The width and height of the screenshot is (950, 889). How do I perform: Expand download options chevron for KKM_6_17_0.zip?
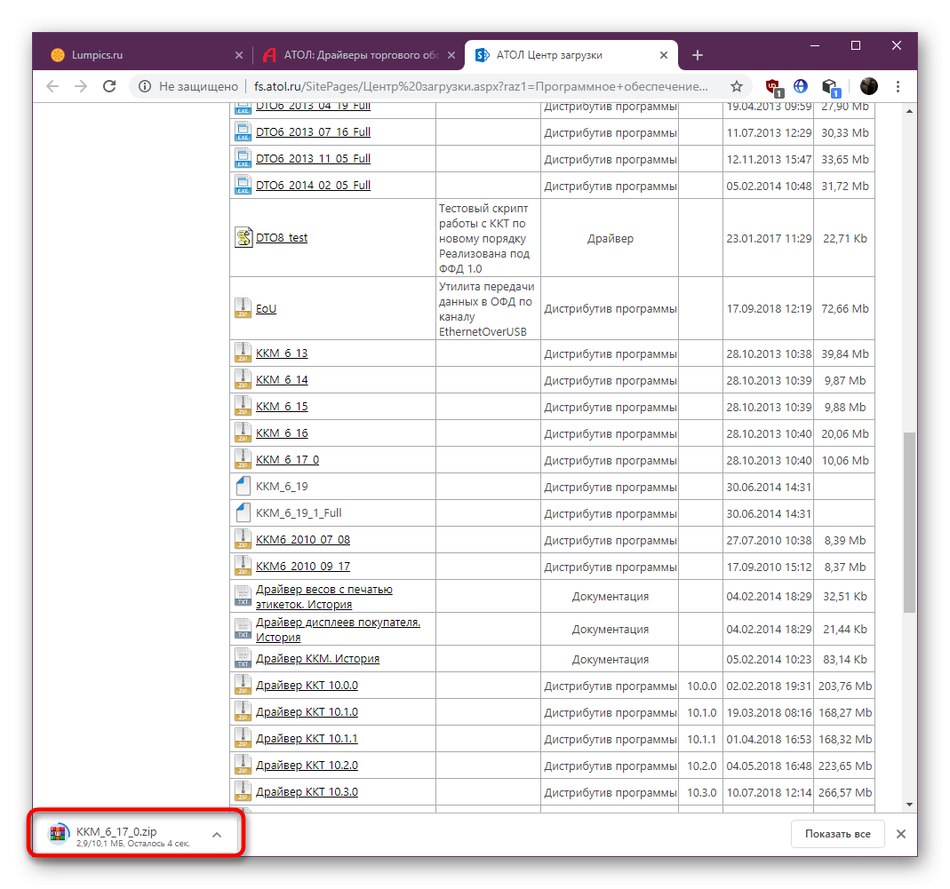tap(217, 834)
